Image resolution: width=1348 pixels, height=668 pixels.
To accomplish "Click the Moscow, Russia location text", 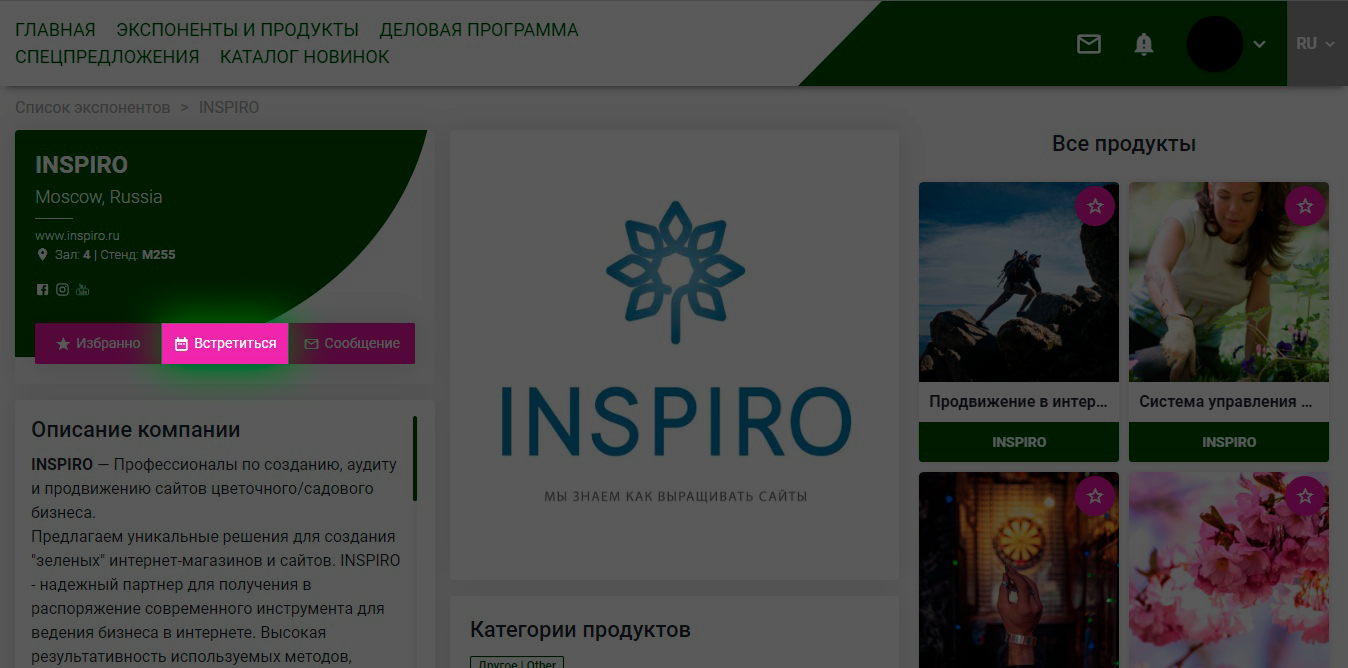I will [x=99, y=197].
